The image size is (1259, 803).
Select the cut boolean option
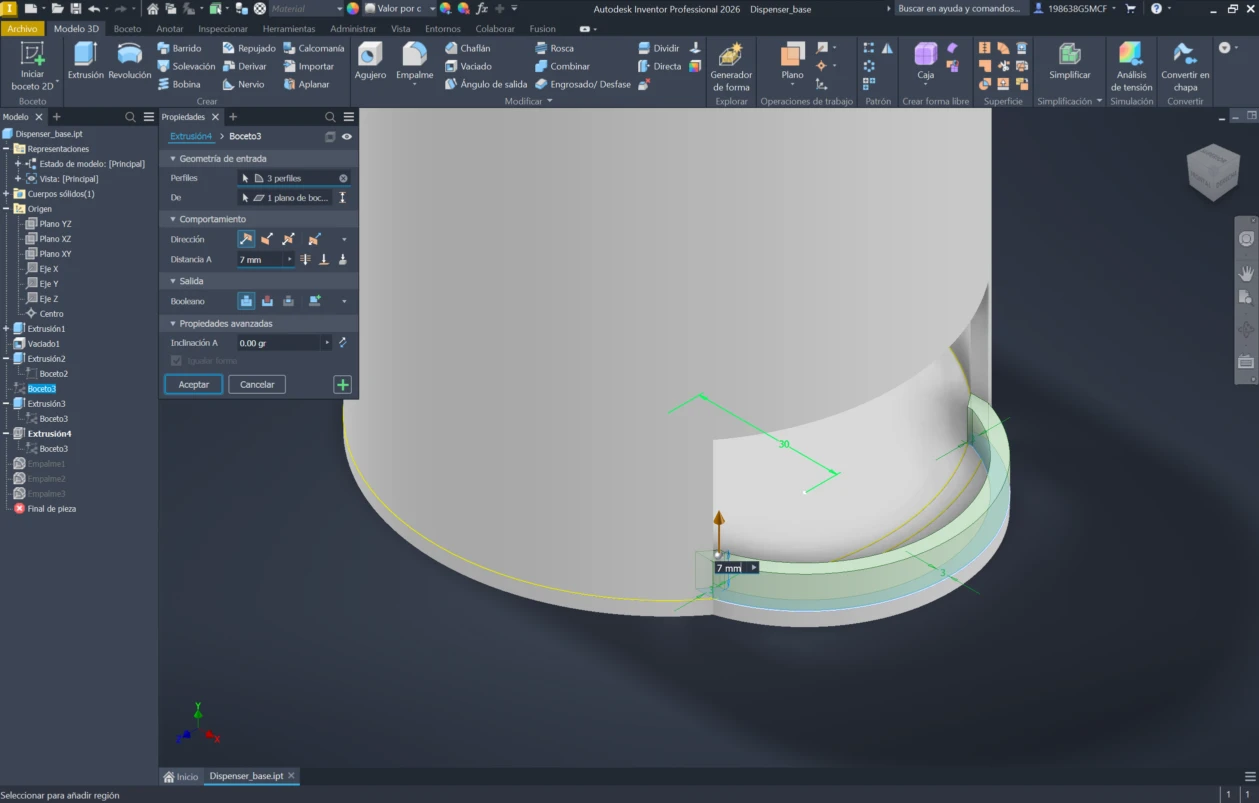pyautogui.click(x=267, y=301)
